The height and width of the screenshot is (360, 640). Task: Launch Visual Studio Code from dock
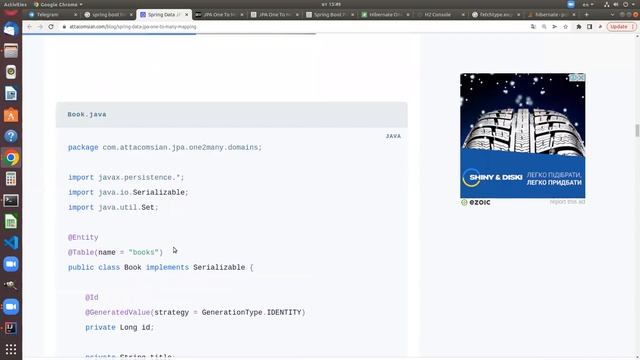11,243
